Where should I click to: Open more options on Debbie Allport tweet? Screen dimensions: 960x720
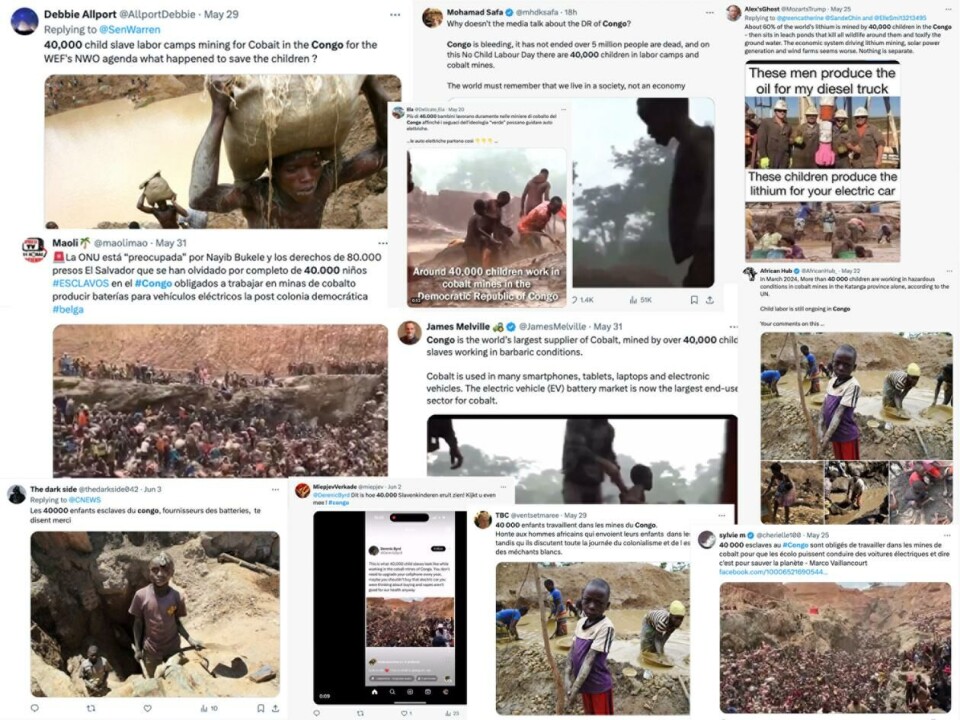[395, 15]
